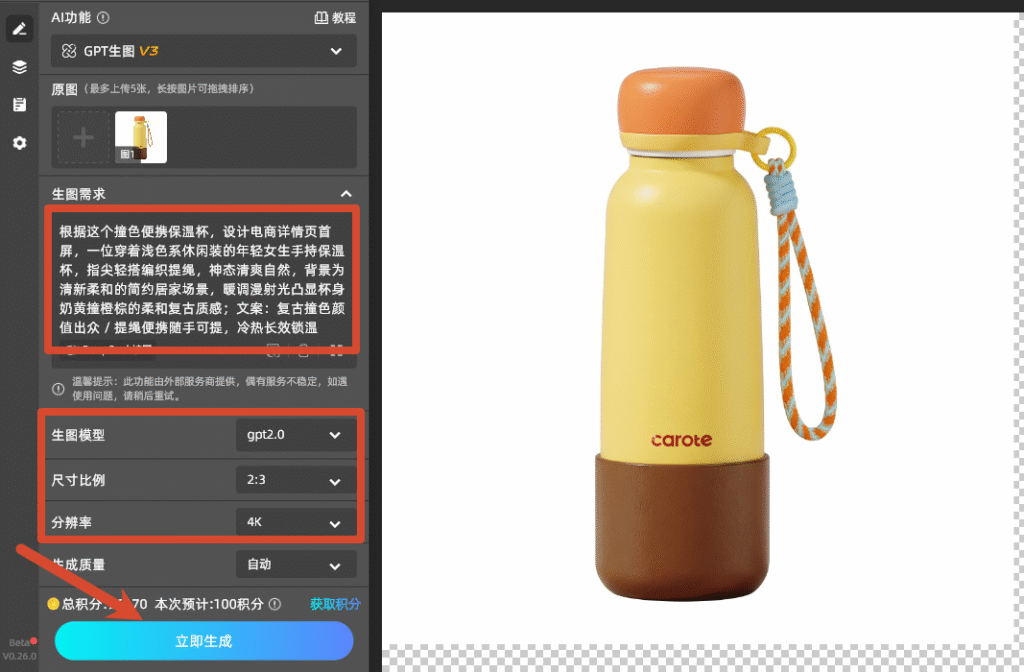Click the V0.26.0 version label
The image size is (1024, 672).
[20, 656]
